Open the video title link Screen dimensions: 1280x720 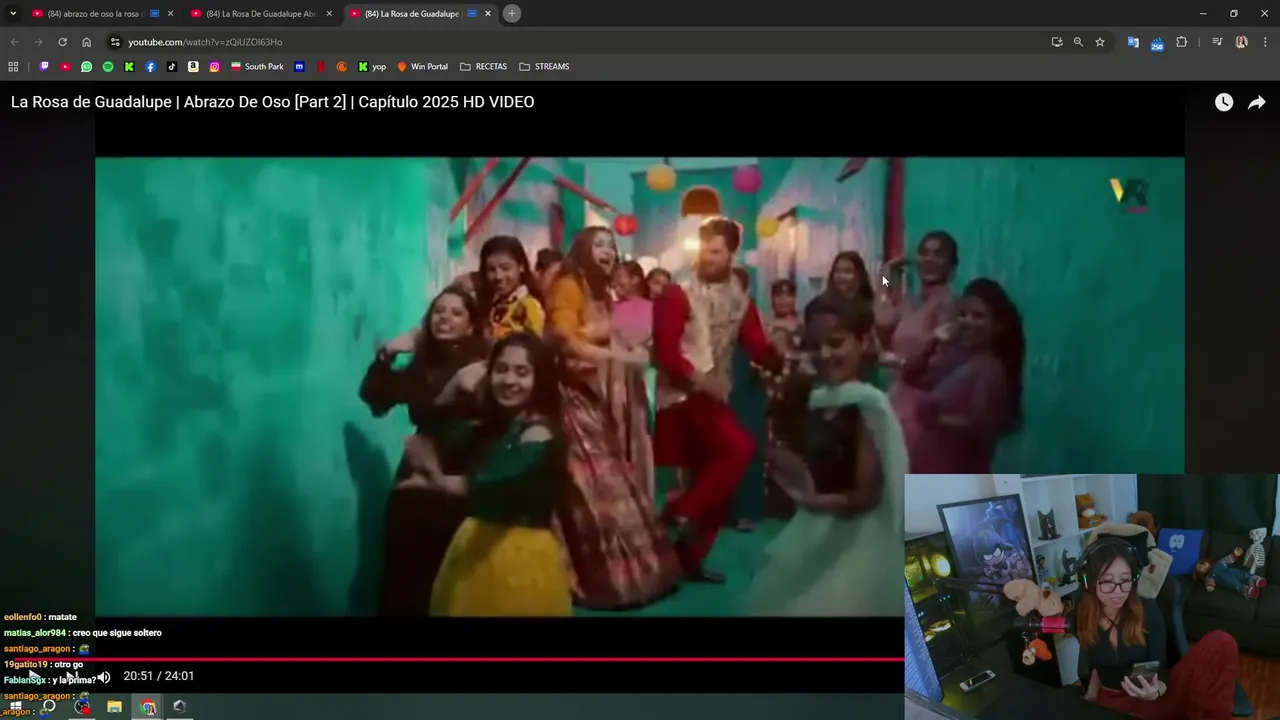(x=273, y=102)
